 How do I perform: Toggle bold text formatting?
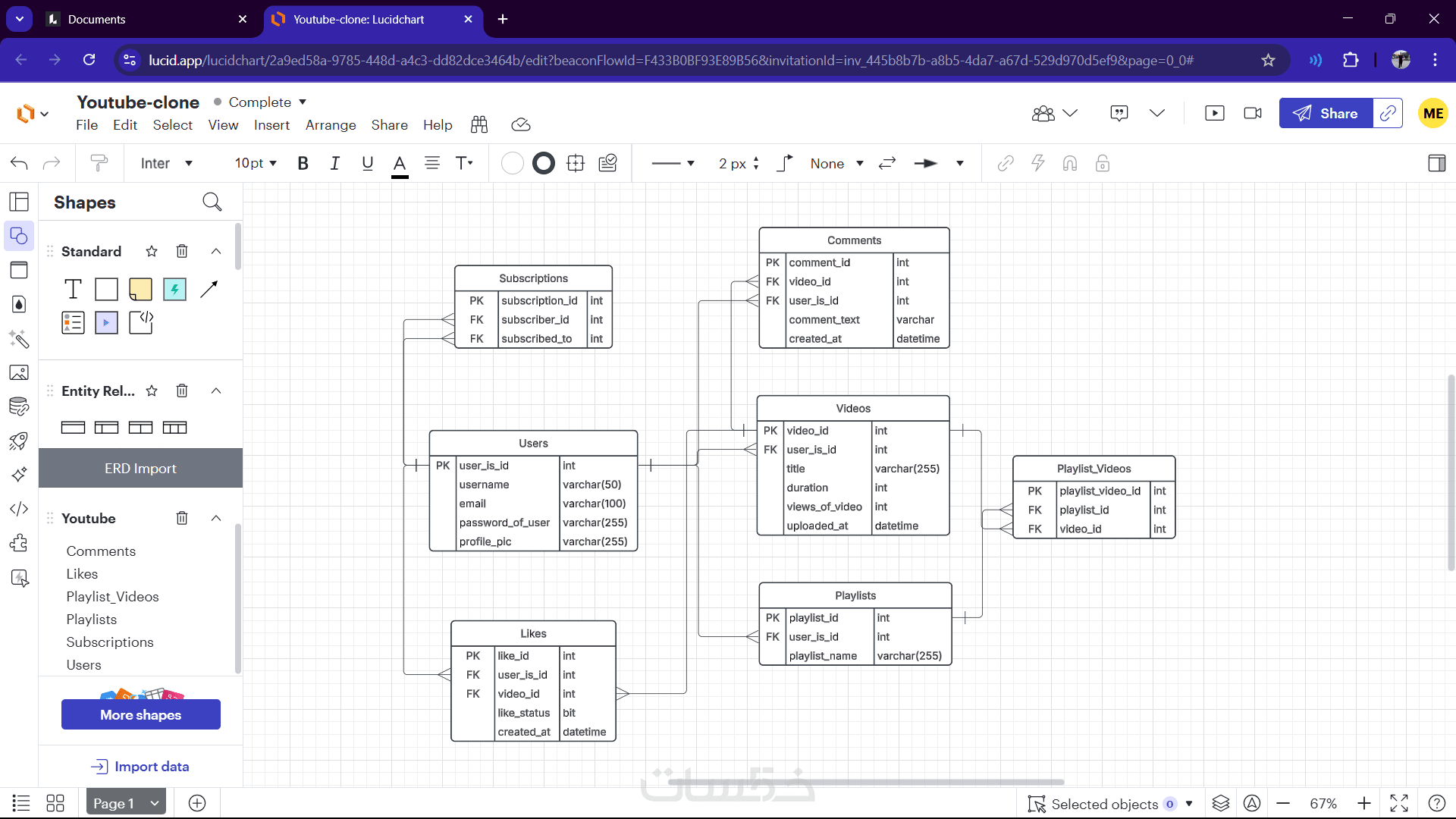303,163
